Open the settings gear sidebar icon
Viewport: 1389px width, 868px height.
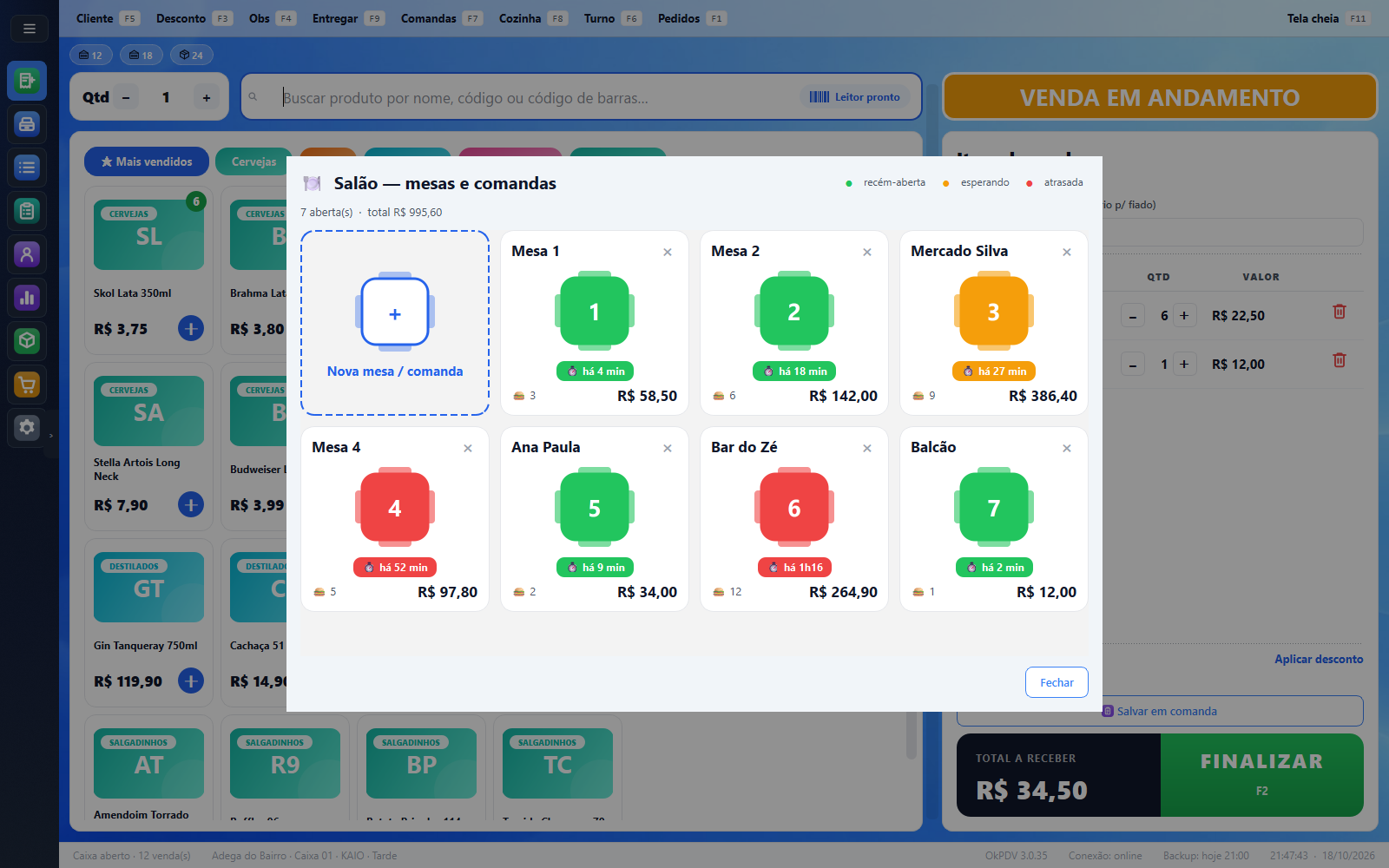click(x=27, y=428)
